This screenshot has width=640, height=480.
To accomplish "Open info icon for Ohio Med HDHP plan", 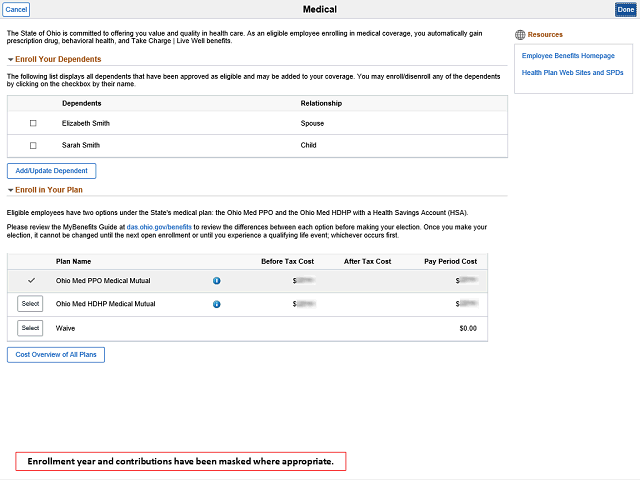I will click(216, 304).
